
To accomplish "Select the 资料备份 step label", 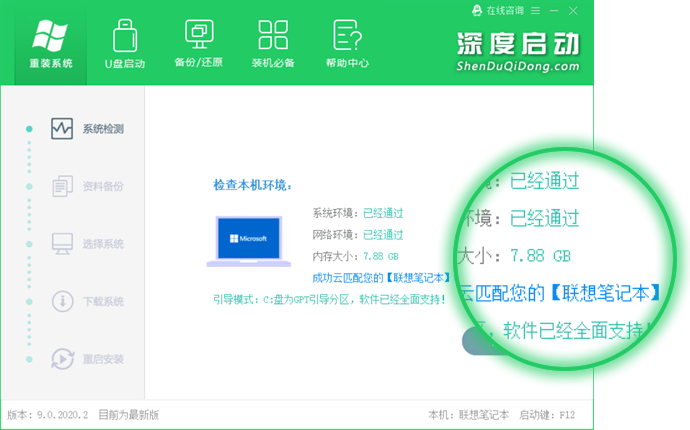I will coord(103,187).
